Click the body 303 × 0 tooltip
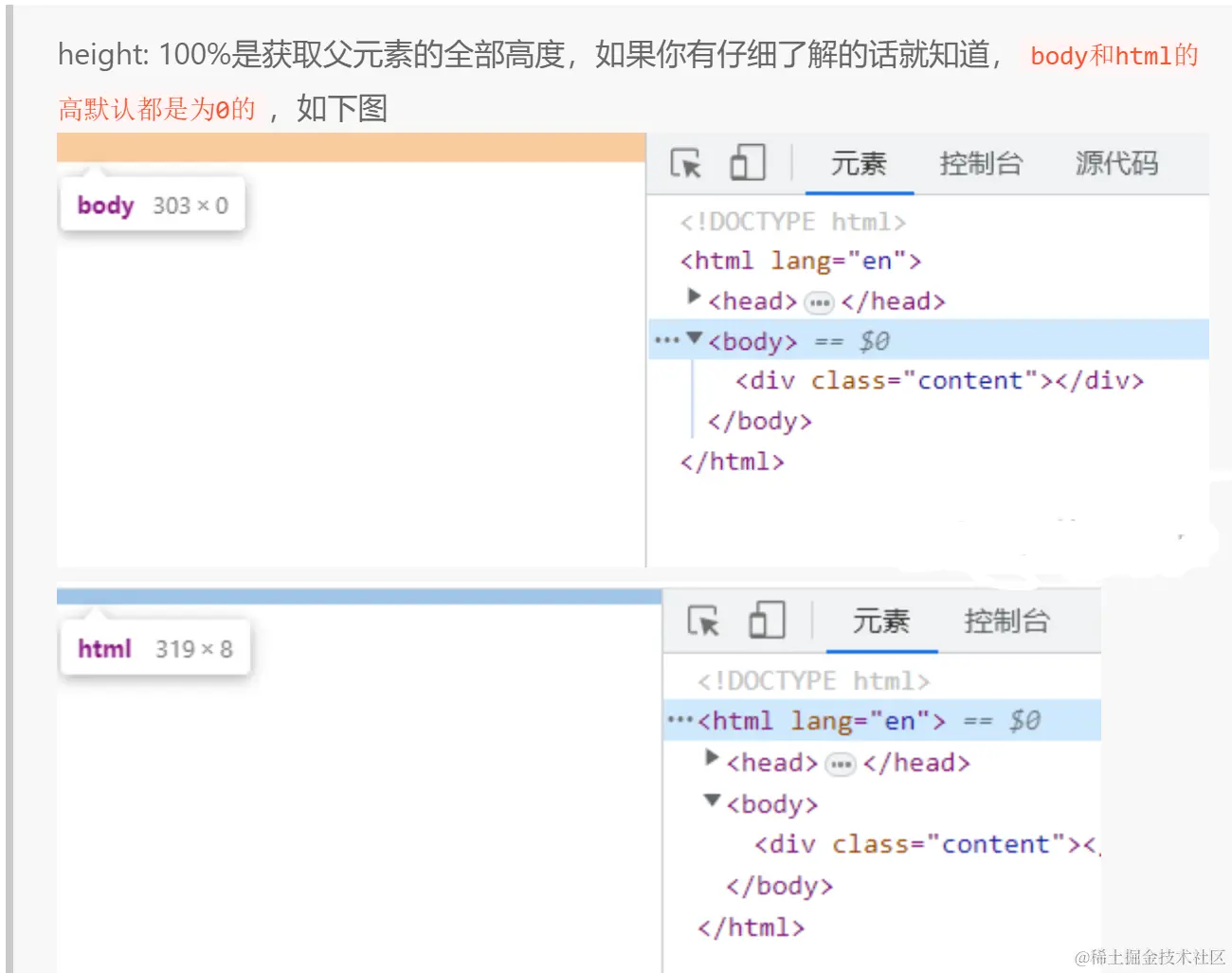Screen dimensions: 1232x973 click(x=153, y=205)
